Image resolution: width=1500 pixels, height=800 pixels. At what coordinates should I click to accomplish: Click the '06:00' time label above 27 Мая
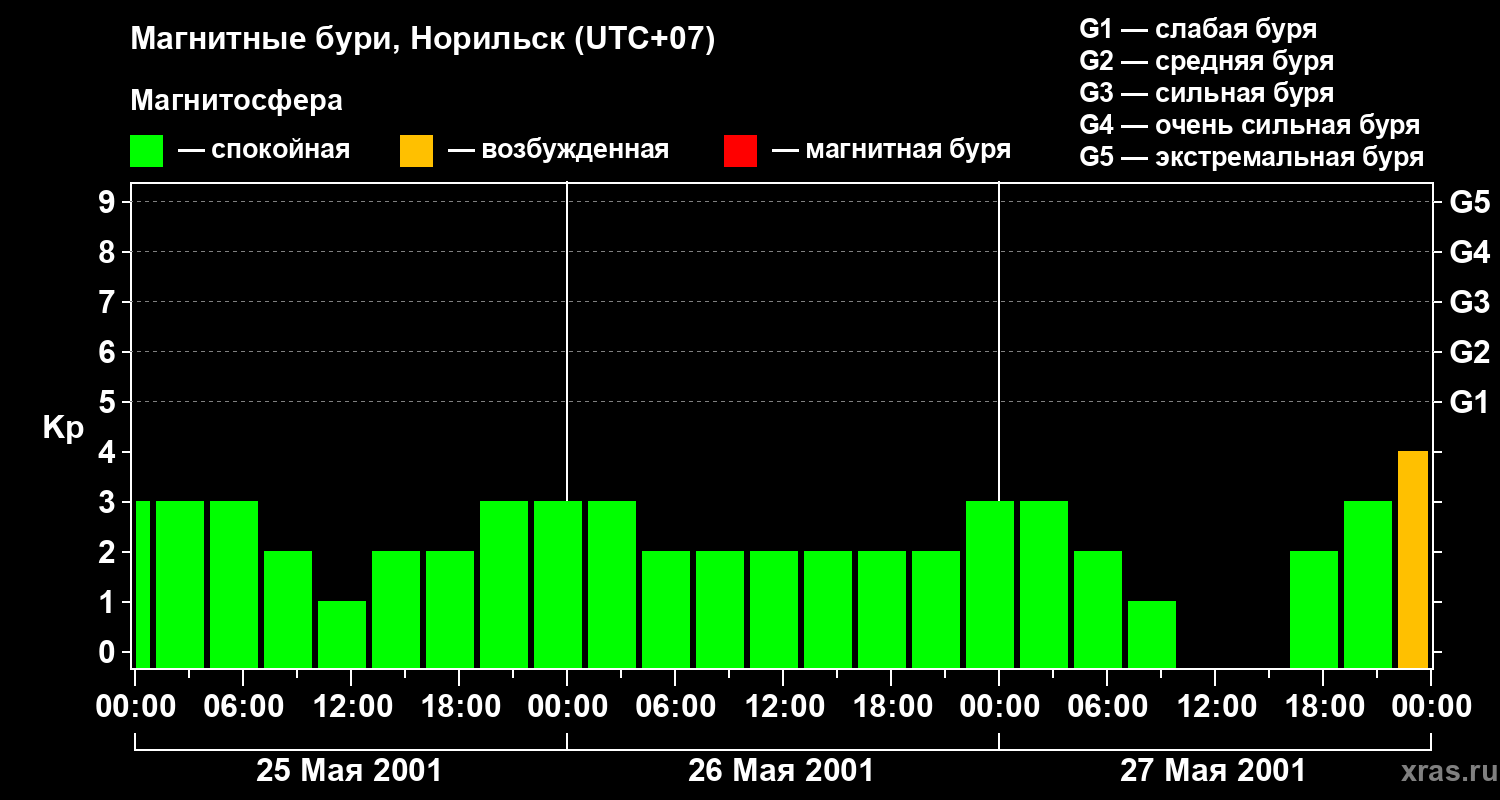point(1108,707)
